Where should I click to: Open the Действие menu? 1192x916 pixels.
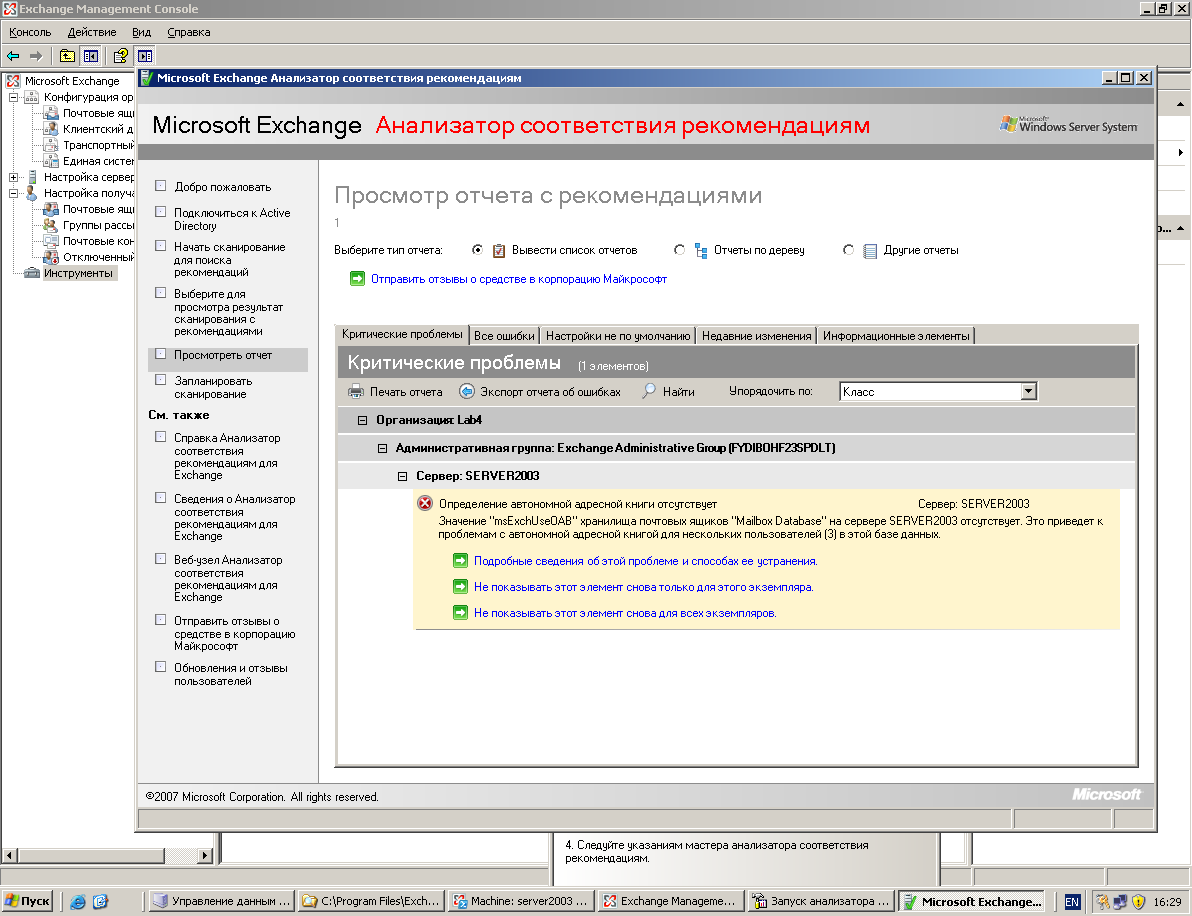pos(92,32)
